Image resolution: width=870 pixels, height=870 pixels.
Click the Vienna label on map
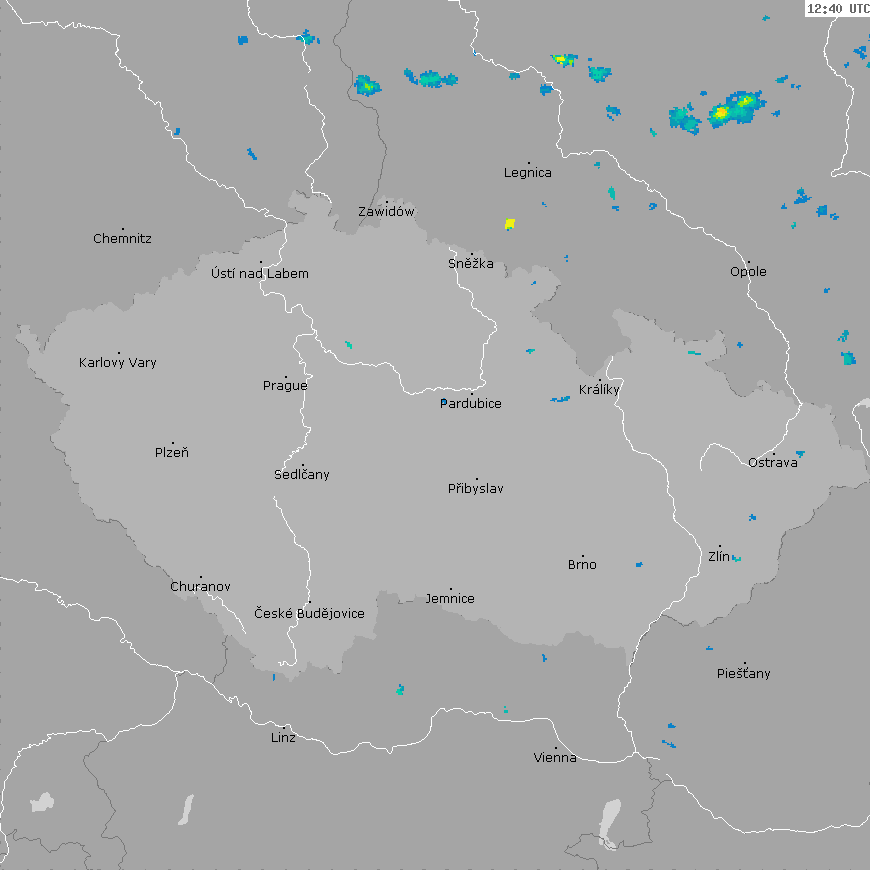point(555,757)
